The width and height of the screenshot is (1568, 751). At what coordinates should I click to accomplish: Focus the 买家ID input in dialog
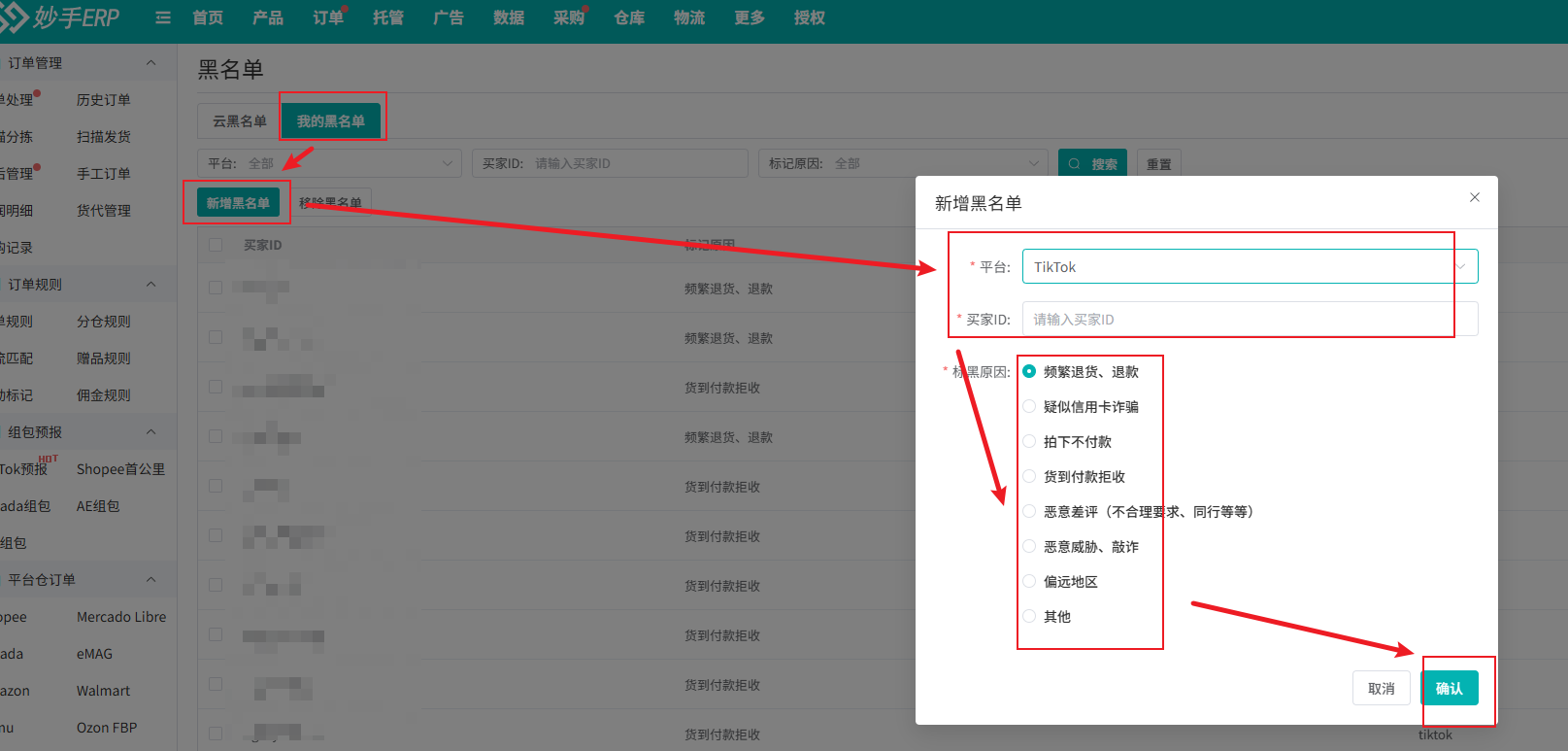pyautogui.click(x=1250, y=319)
